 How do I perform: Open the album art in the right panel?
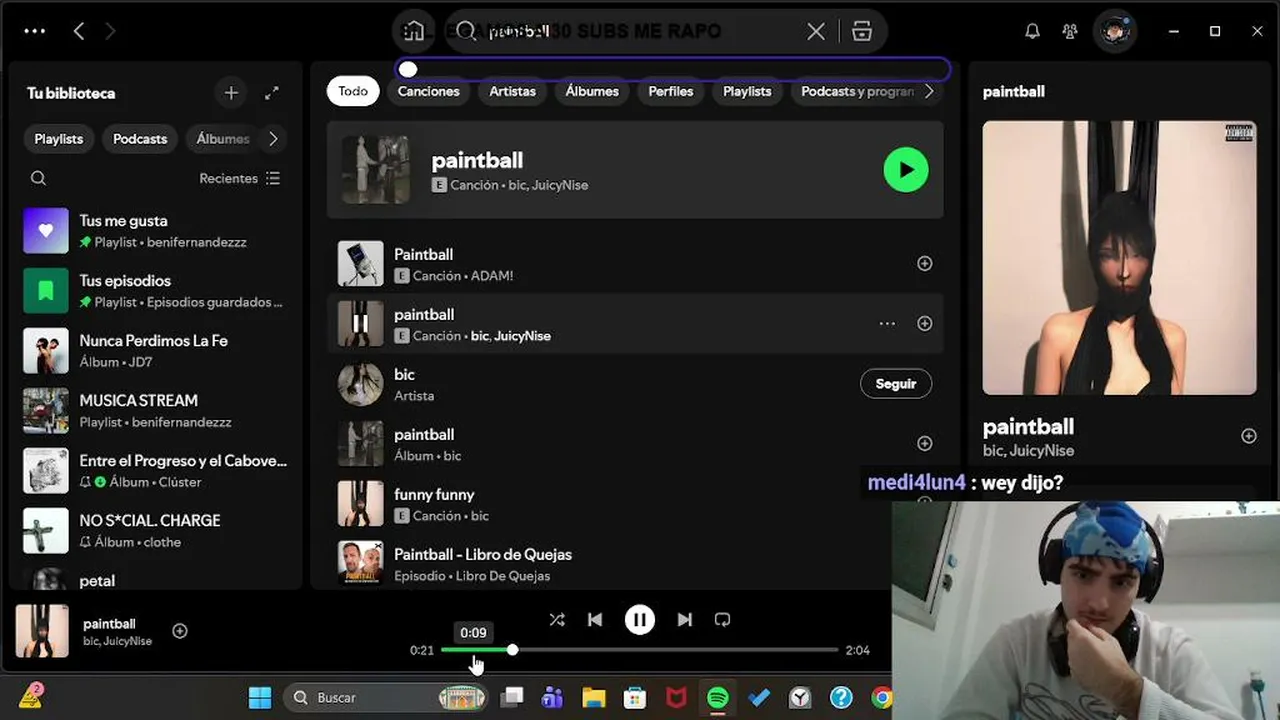1120,258
